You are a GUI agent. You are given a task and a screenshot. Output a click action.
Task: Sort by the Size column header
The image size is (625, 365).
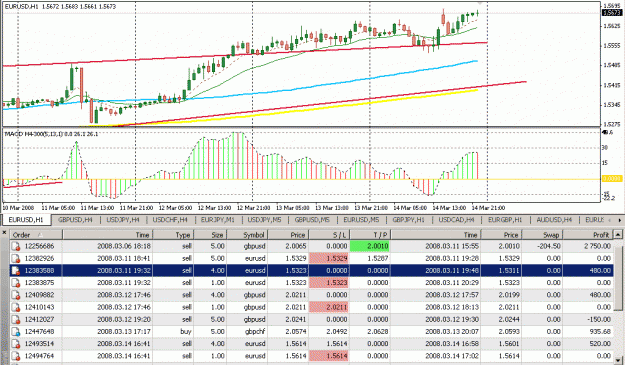coord(211,235)
